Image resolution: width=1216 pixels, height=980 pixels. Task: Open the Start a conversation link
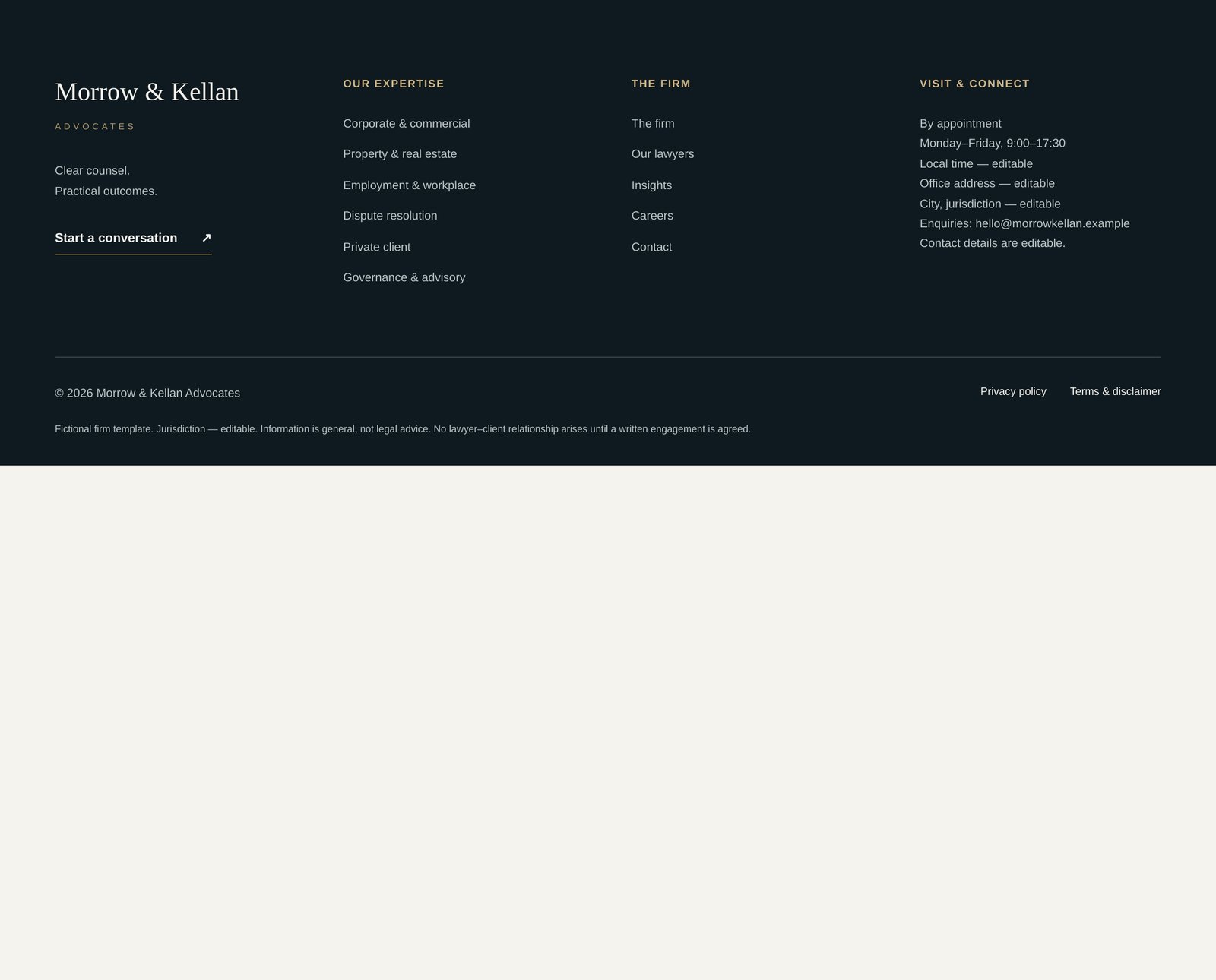133,239
